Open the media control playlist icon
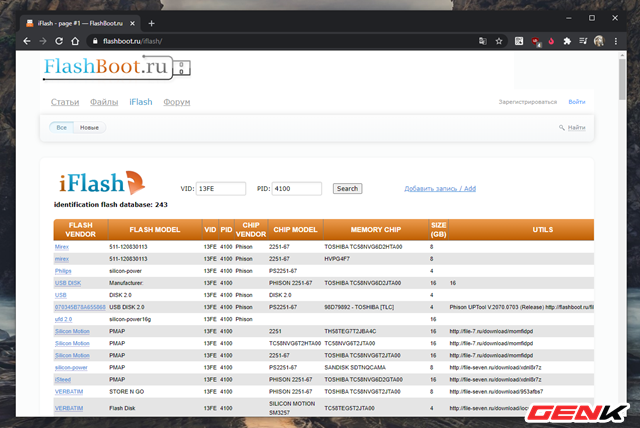The width and height of the screenshot is (640, 428). (x=583, y=41)
